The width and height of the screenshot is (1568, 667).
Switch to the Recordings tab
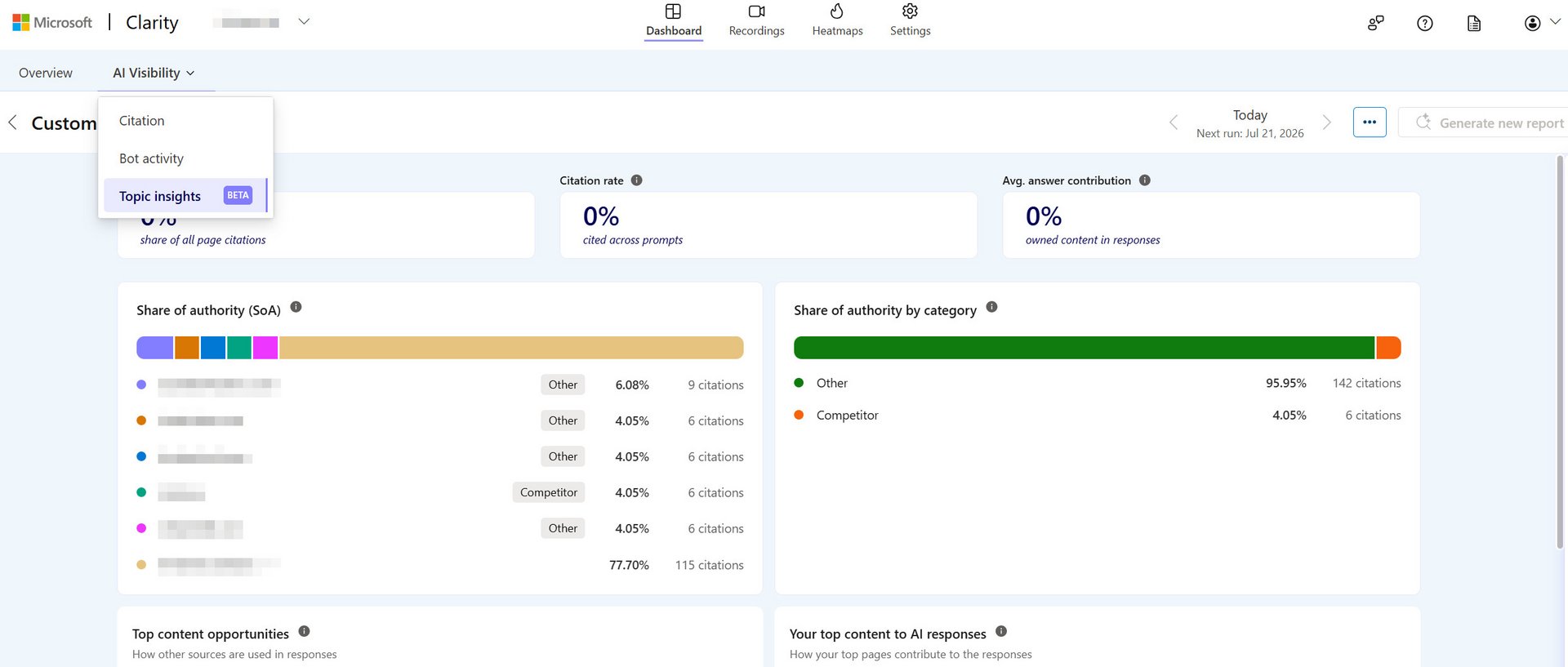[756, 21]
